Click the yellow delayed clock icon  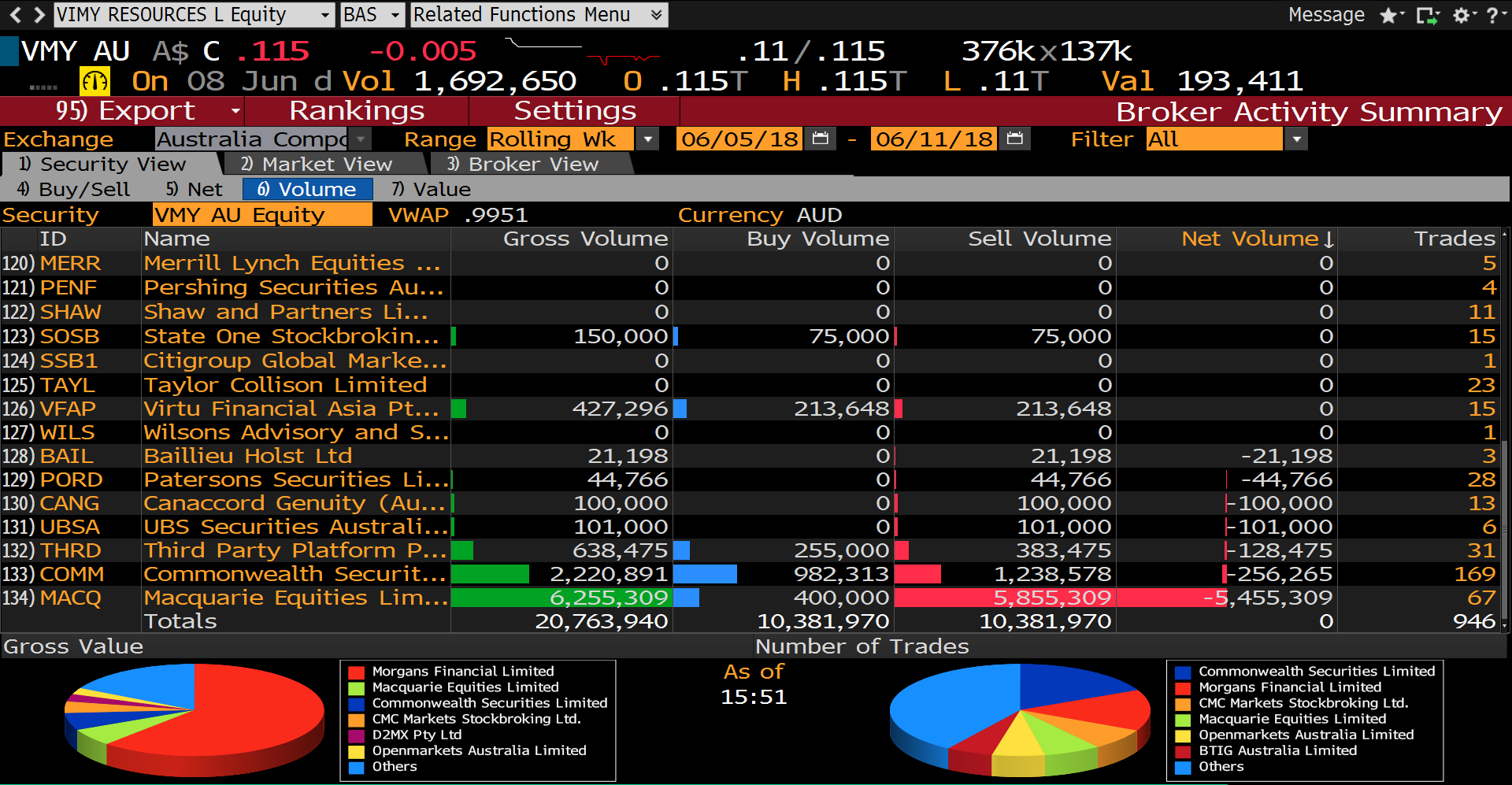[94, 81]
